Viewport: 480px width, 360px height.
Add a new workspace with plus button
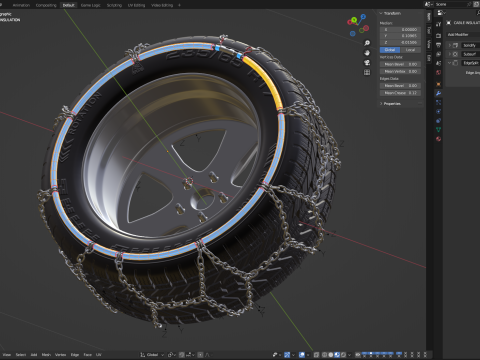[x=179, y=5]
